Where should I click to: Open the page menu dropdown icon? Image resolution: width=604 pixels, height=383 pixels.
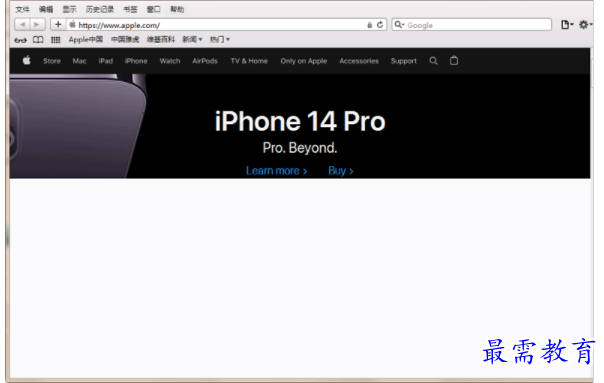[567, 25]
